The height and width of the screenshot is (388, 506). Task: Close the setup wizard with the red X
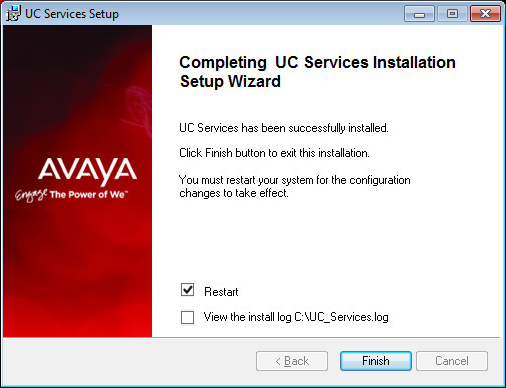click(x=485, y=14)
